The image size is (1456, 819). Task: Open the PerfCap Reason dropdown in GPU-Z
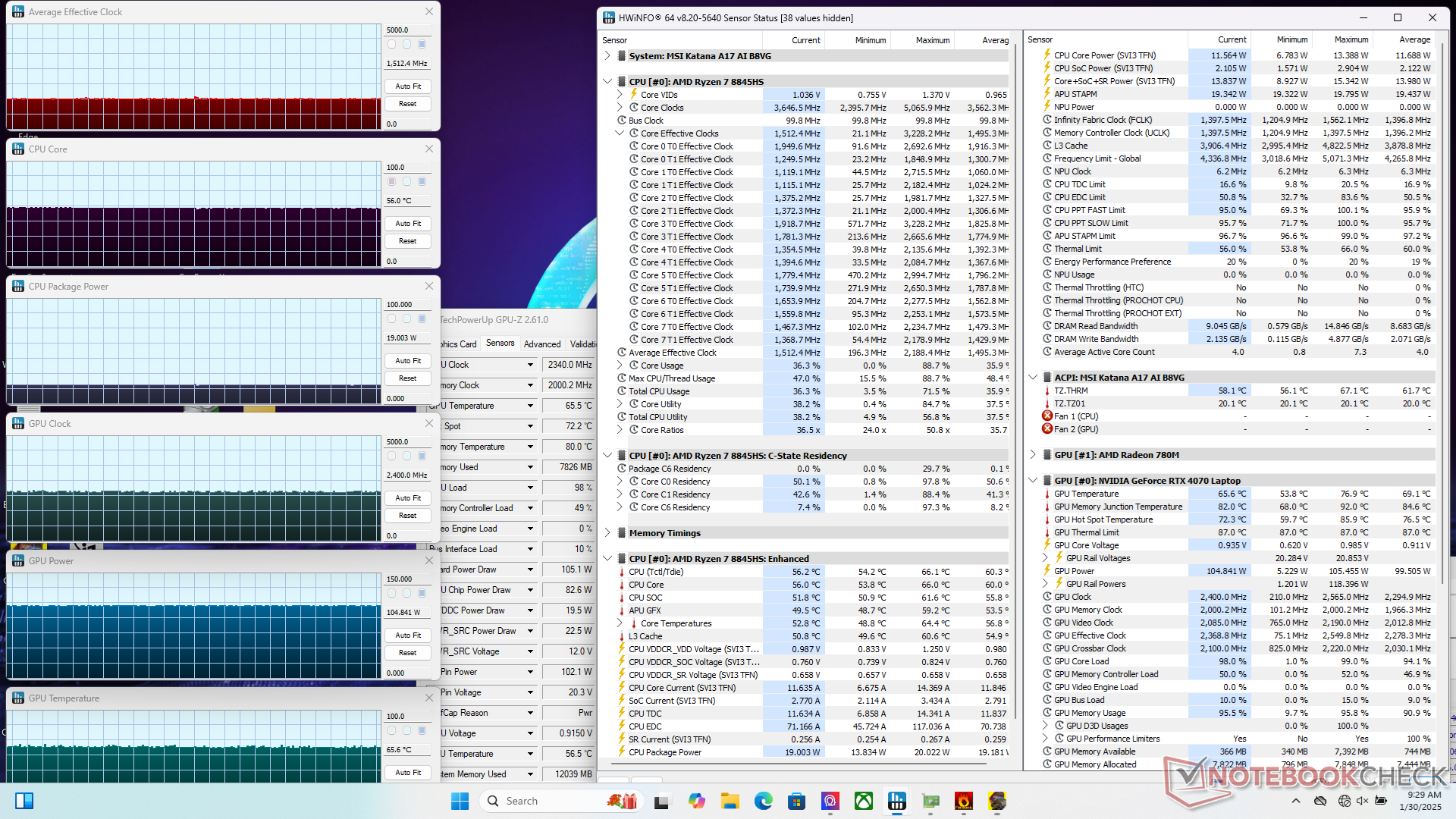pyautogui.click(x=530, y=714)
